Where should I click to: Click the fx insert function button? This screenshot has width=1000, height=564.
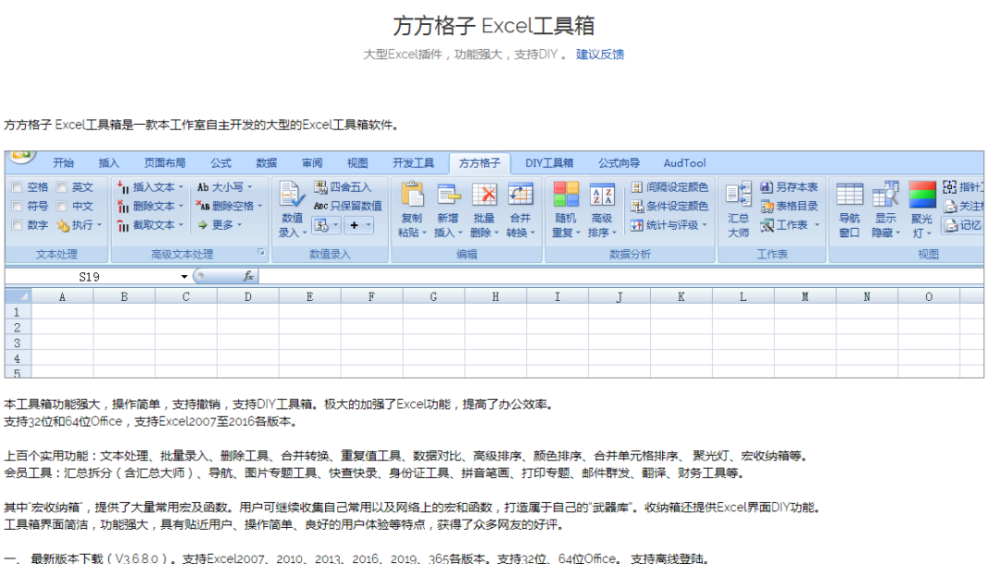(x=248, y=276)
